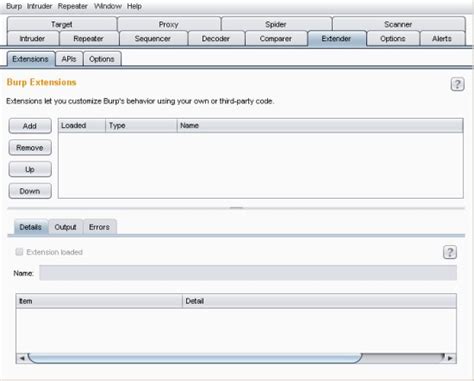Show the Details tab
The image size is (474, 381).
click(x=31, y=227)
